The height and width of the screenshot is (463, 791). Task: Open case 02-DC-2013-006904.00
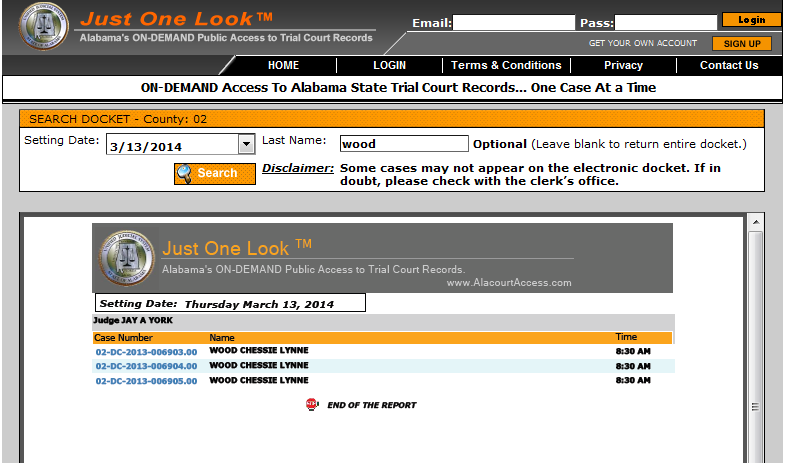(x=146, y=366)
